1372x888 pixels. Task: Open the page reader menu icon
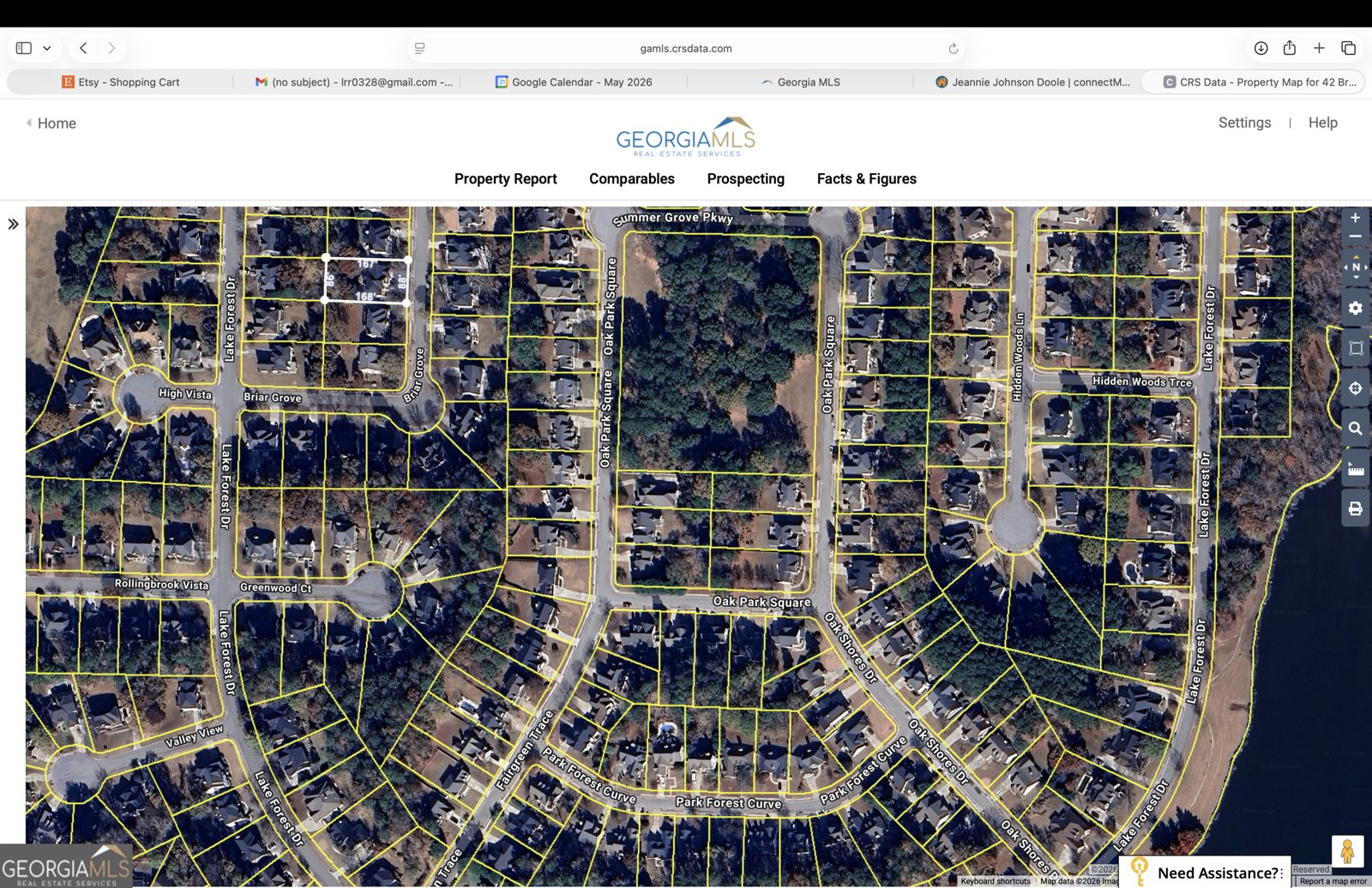(x=419, y=49)
